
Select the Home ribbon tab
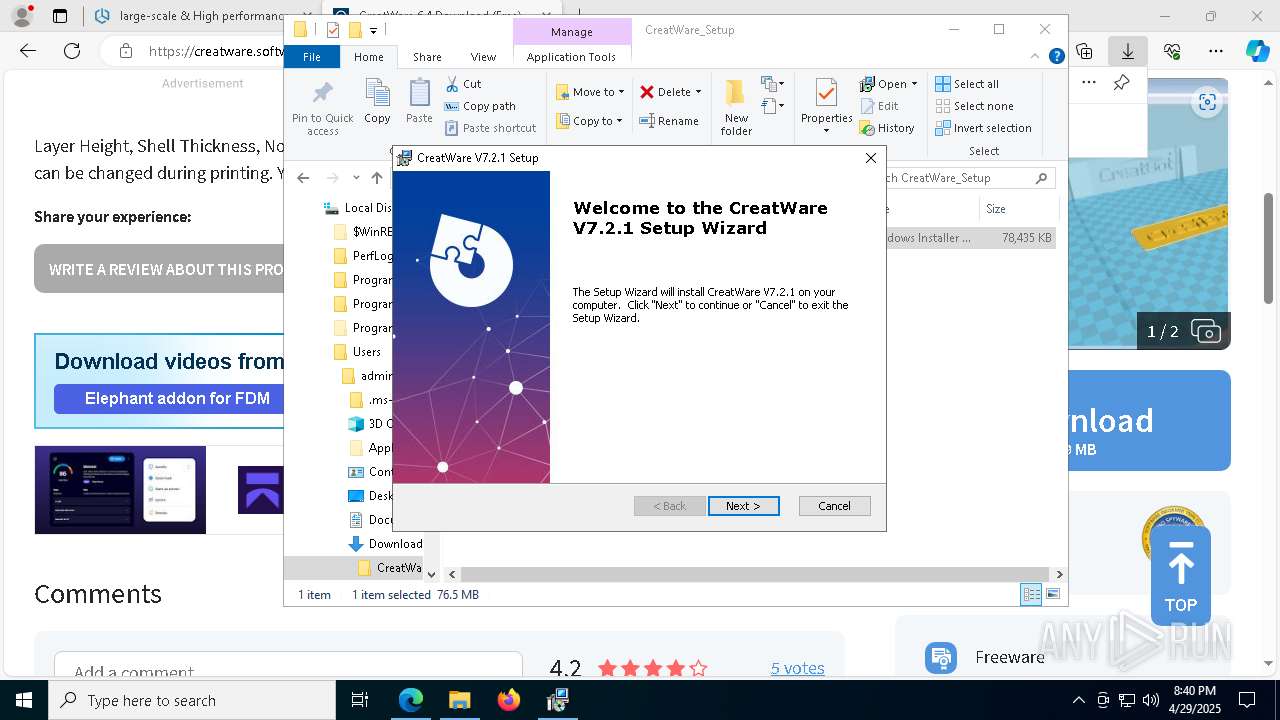[369, 57]
